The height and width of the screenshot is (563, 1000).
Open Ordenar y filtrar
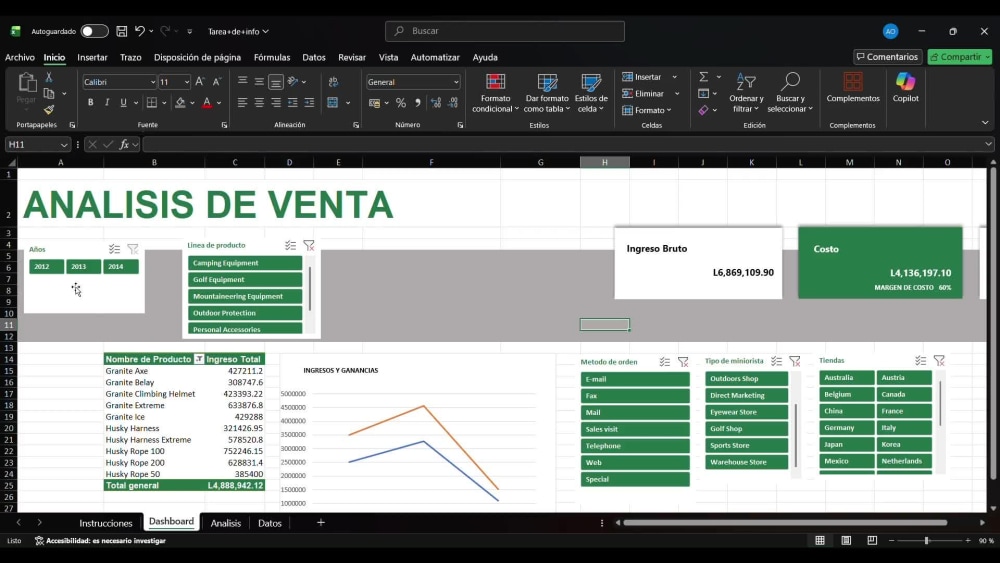746,93
